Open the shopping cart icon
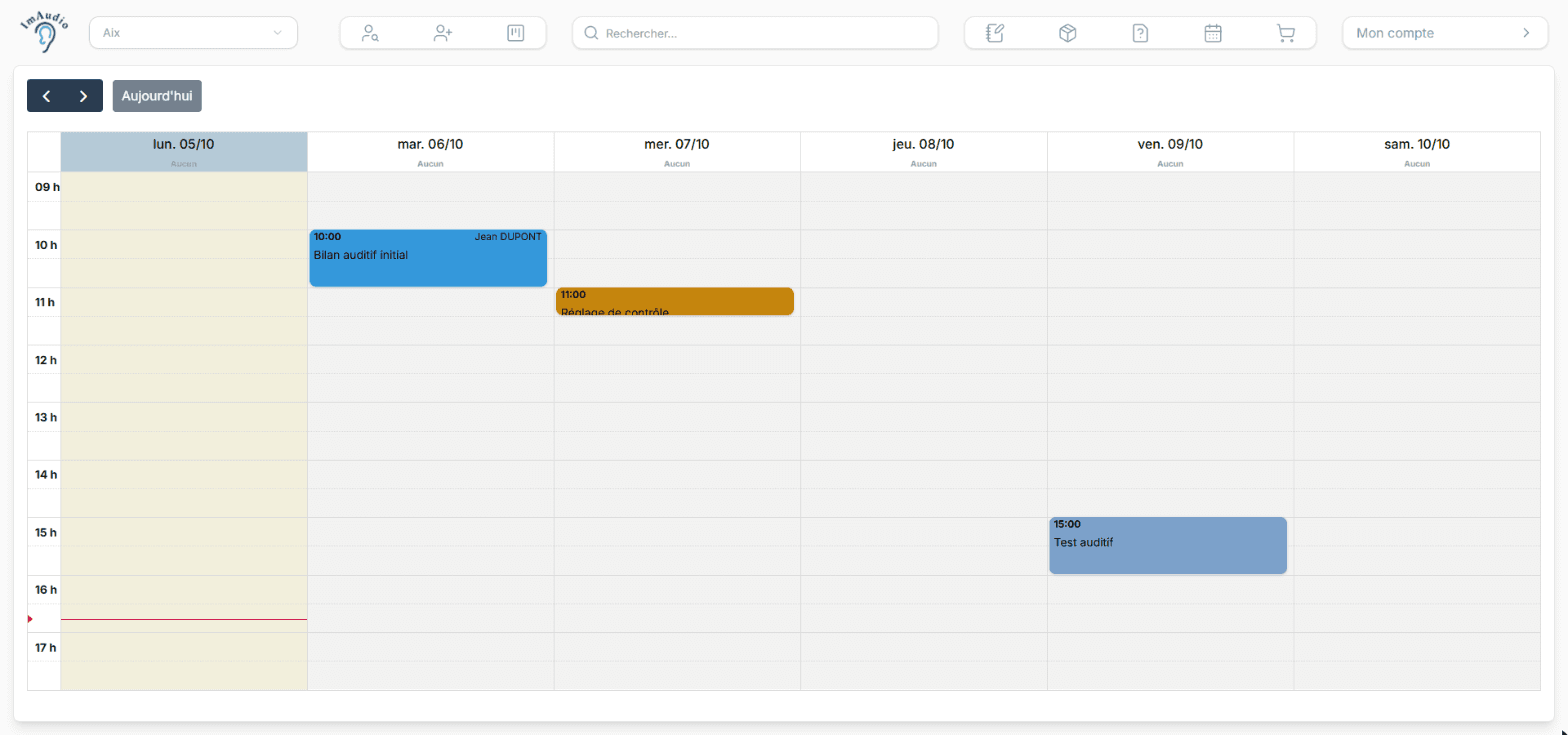The image size is (1568, 735). click(x=1286, y=33)
